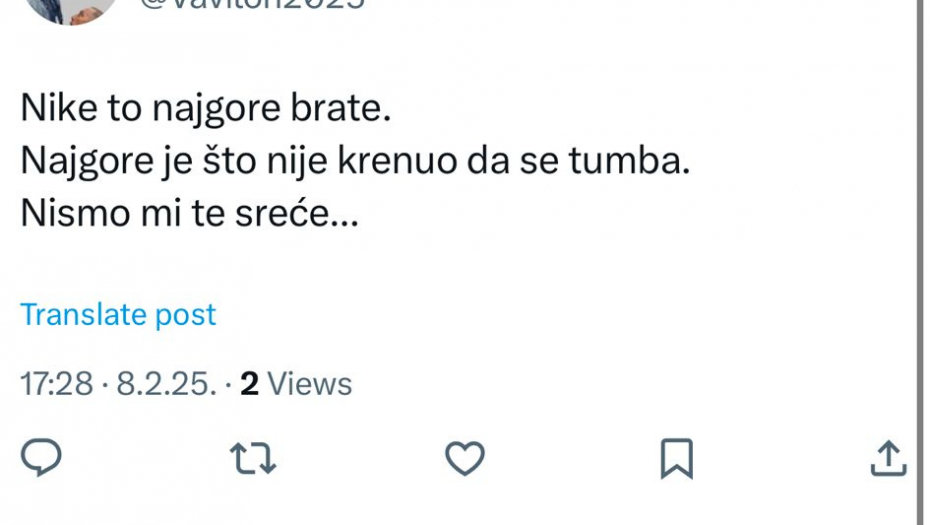
Task: Reply using the speech bubble icon
Action: [x=42, y=458]
